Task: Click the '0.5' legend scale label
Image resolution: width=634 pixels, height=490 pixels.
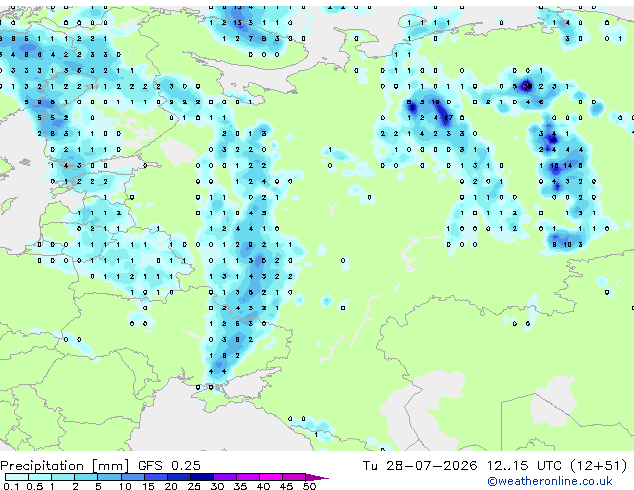Action: coord(34,486)
